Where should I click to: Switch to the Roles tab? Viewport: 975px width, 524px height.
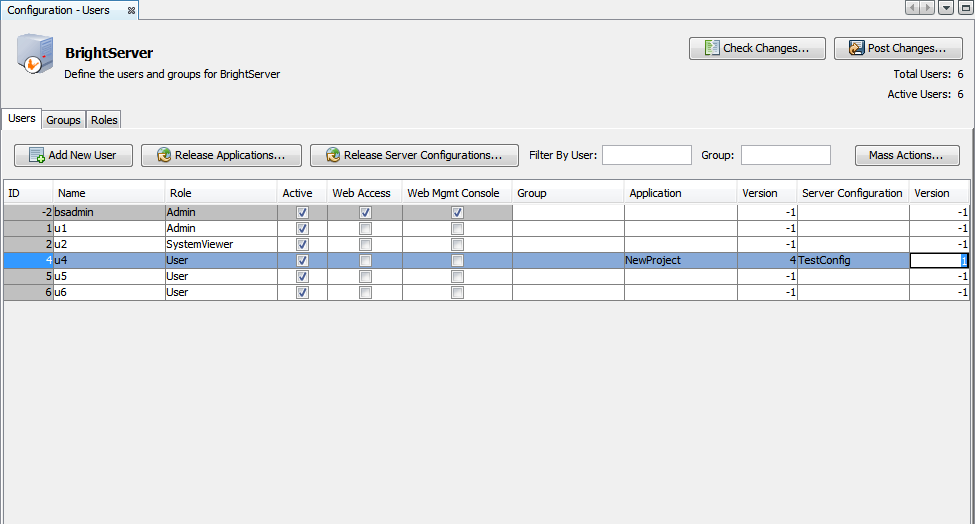(104, 120)
